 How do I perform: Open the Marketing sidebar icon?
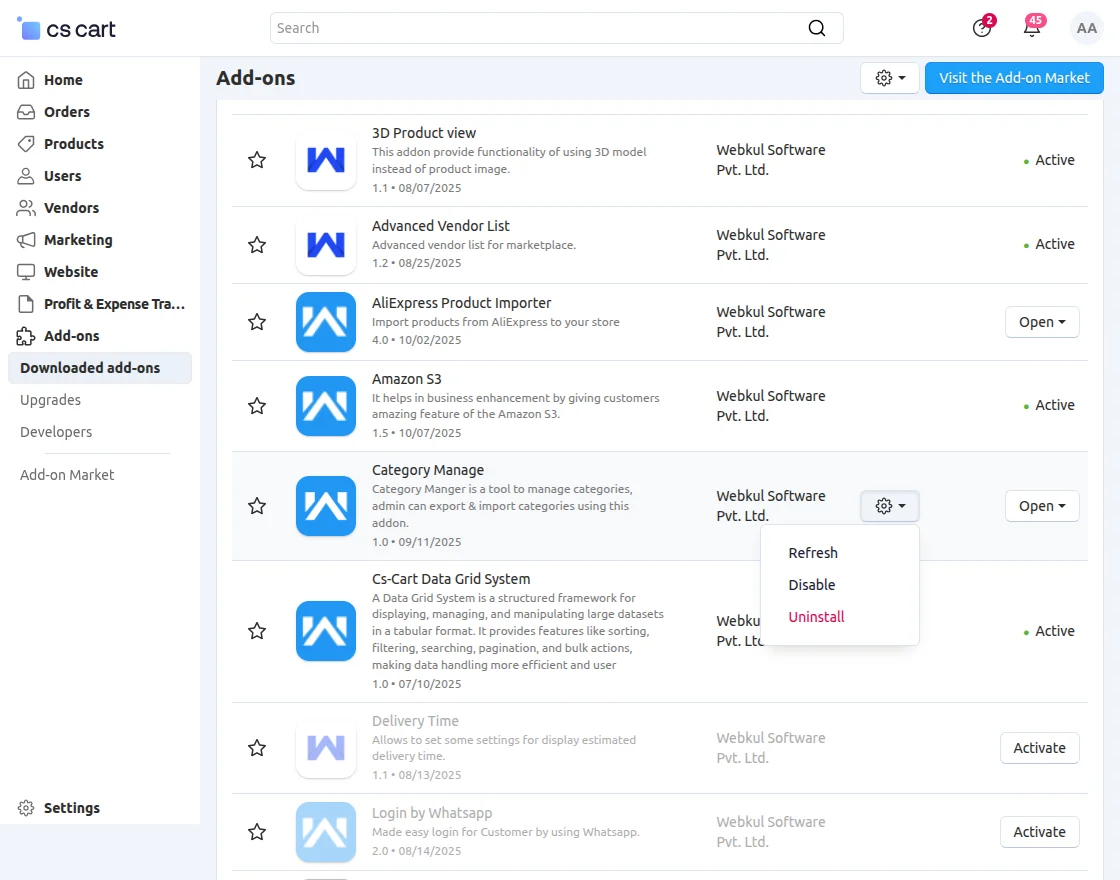(25, 239)
